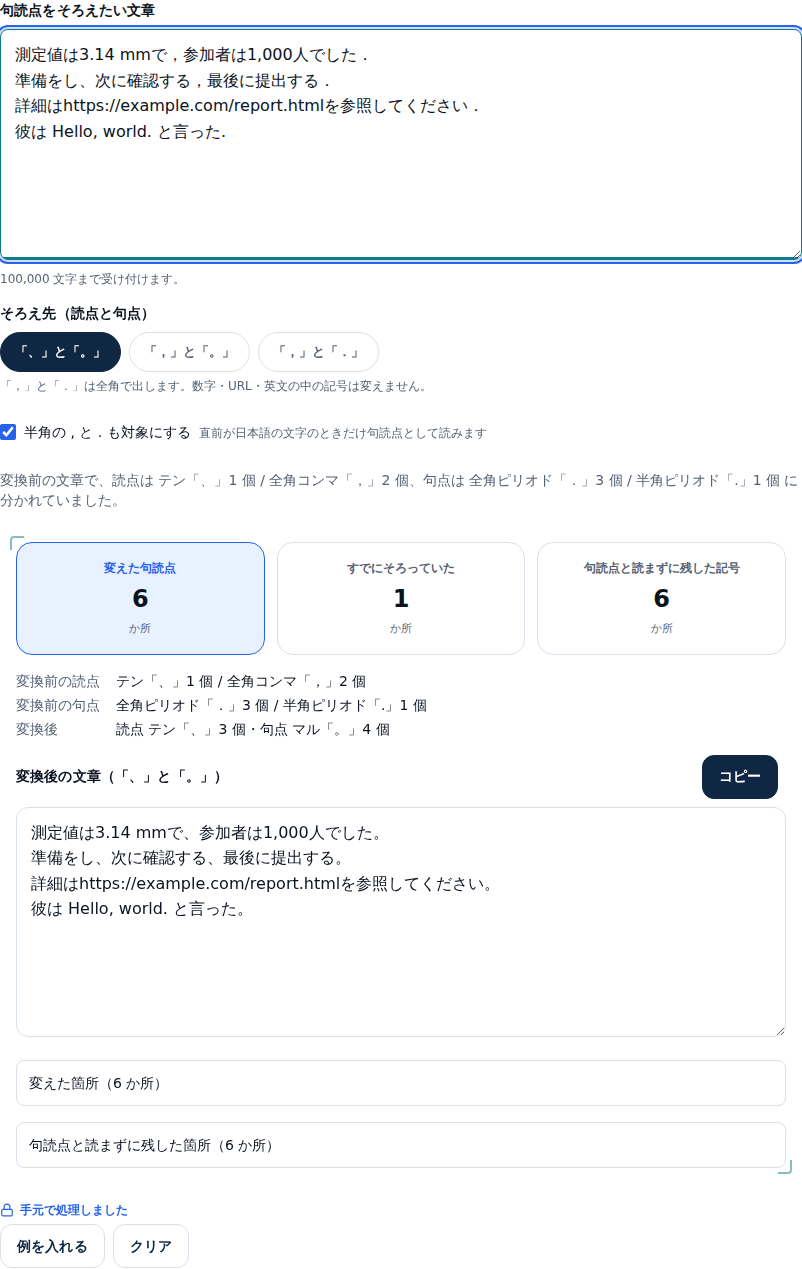This screenshot has width=802, height=1269.
Task: Click the 変換前の句点 row label
Action: pyautogui.click(x=58, y=705)
